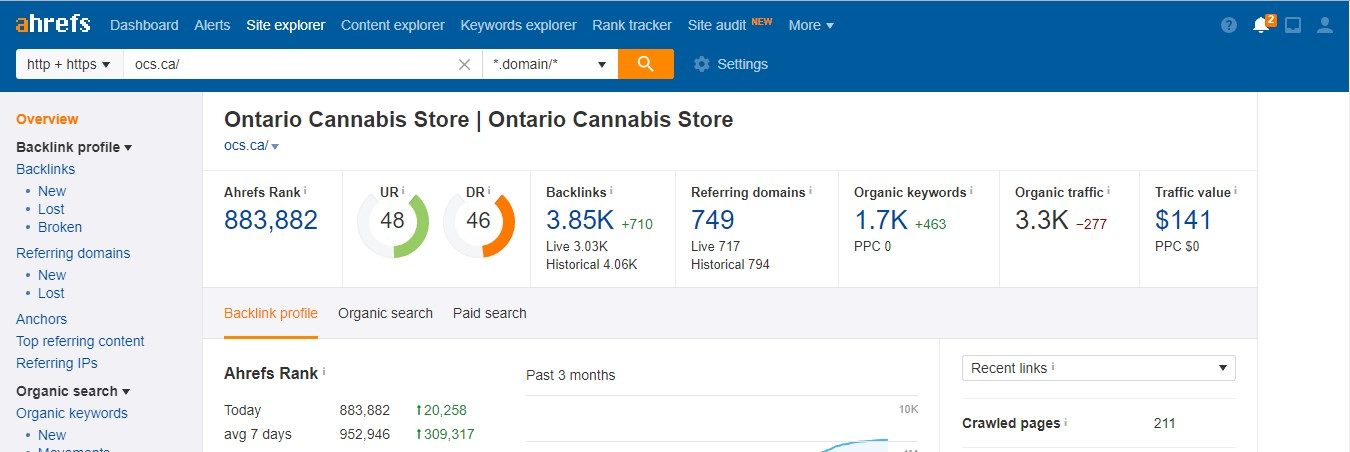Open the Recent links dropdown
1350x452 pixels.
(x=1098, y=368)
